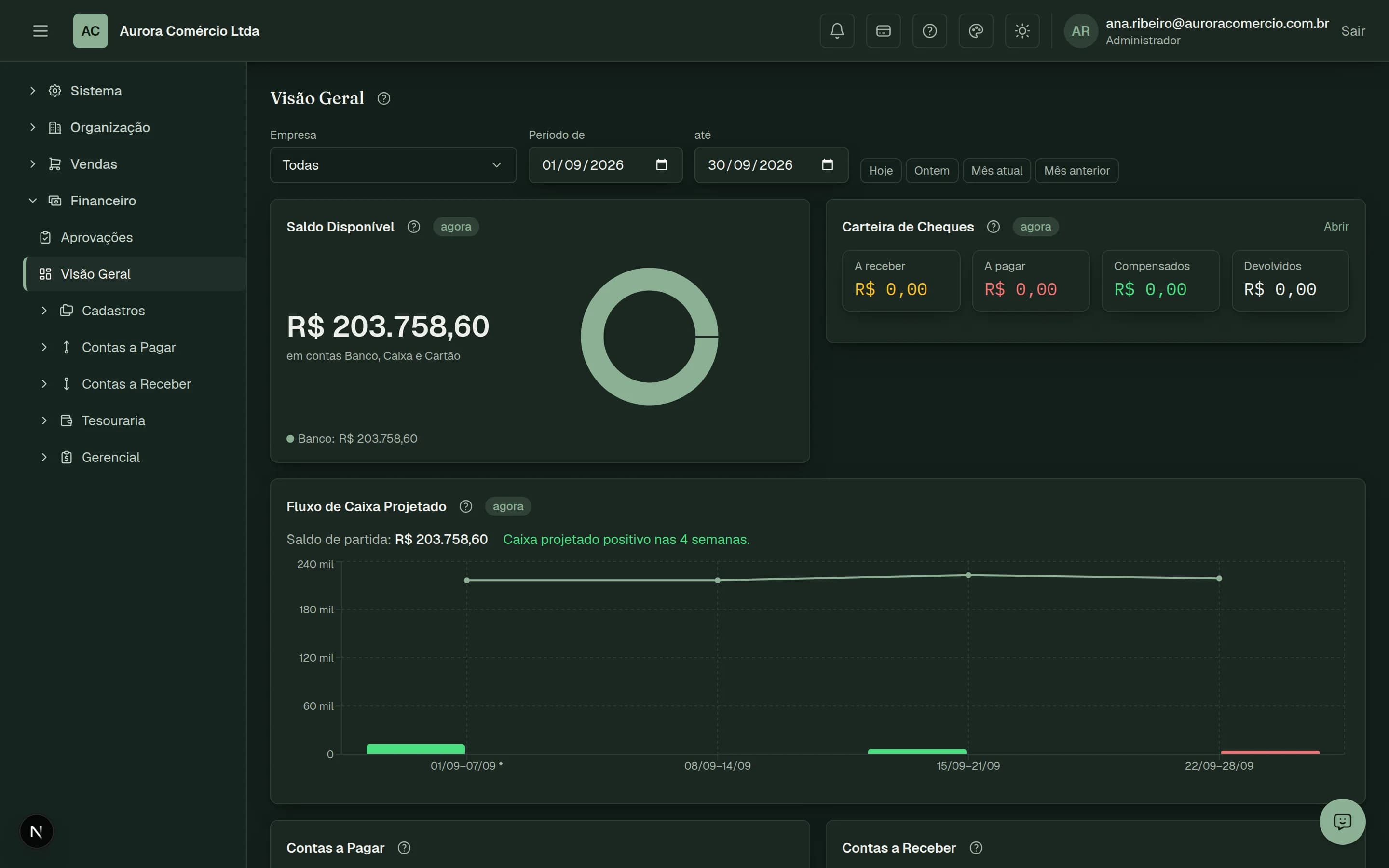Image resolution: width=1389 pixels, height=868 pixels.
Task: Open the color palette theme picker
Action: (976, 31)
